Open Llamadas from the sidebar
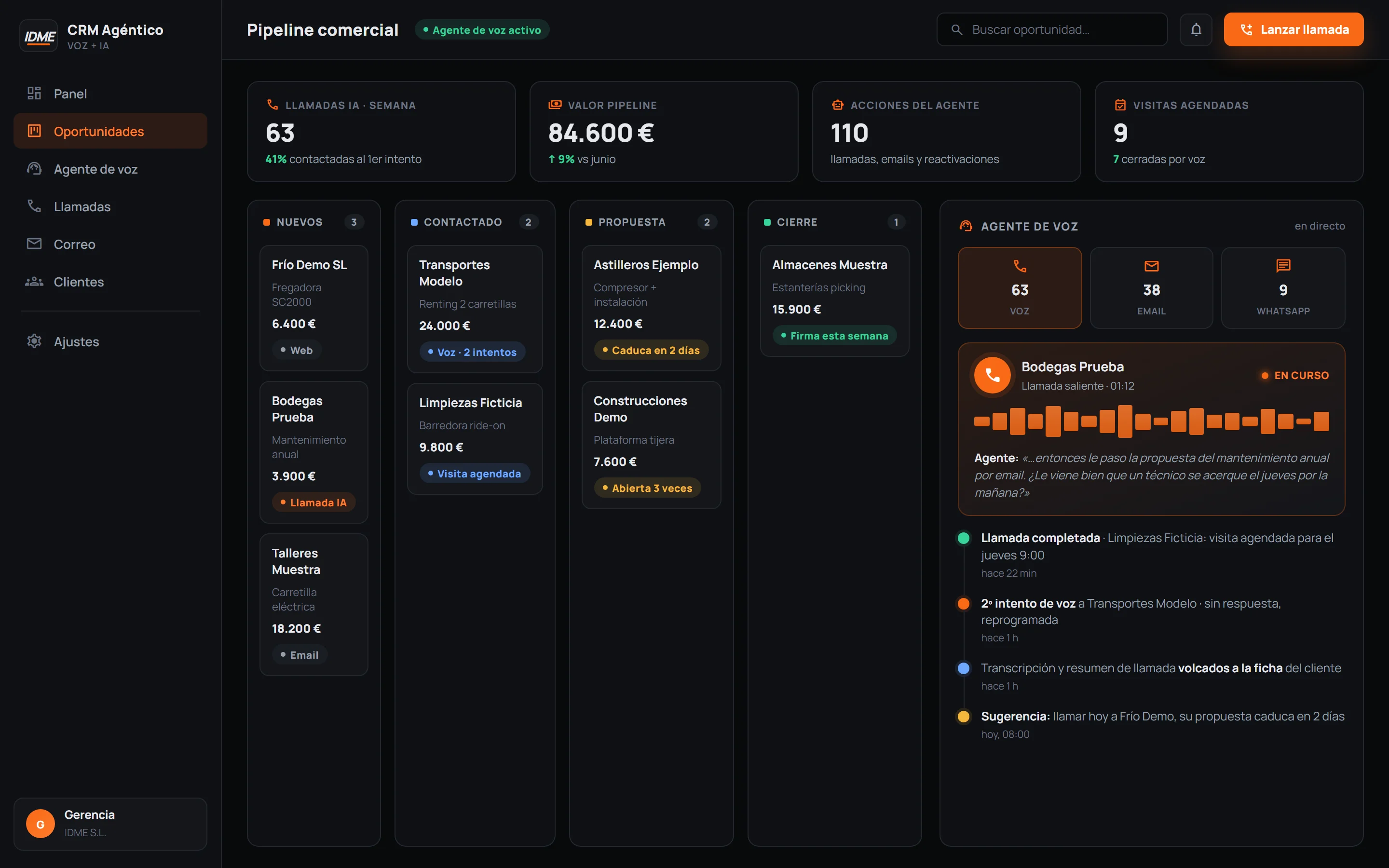The image size is (1389, 868). tap(110, 206)
